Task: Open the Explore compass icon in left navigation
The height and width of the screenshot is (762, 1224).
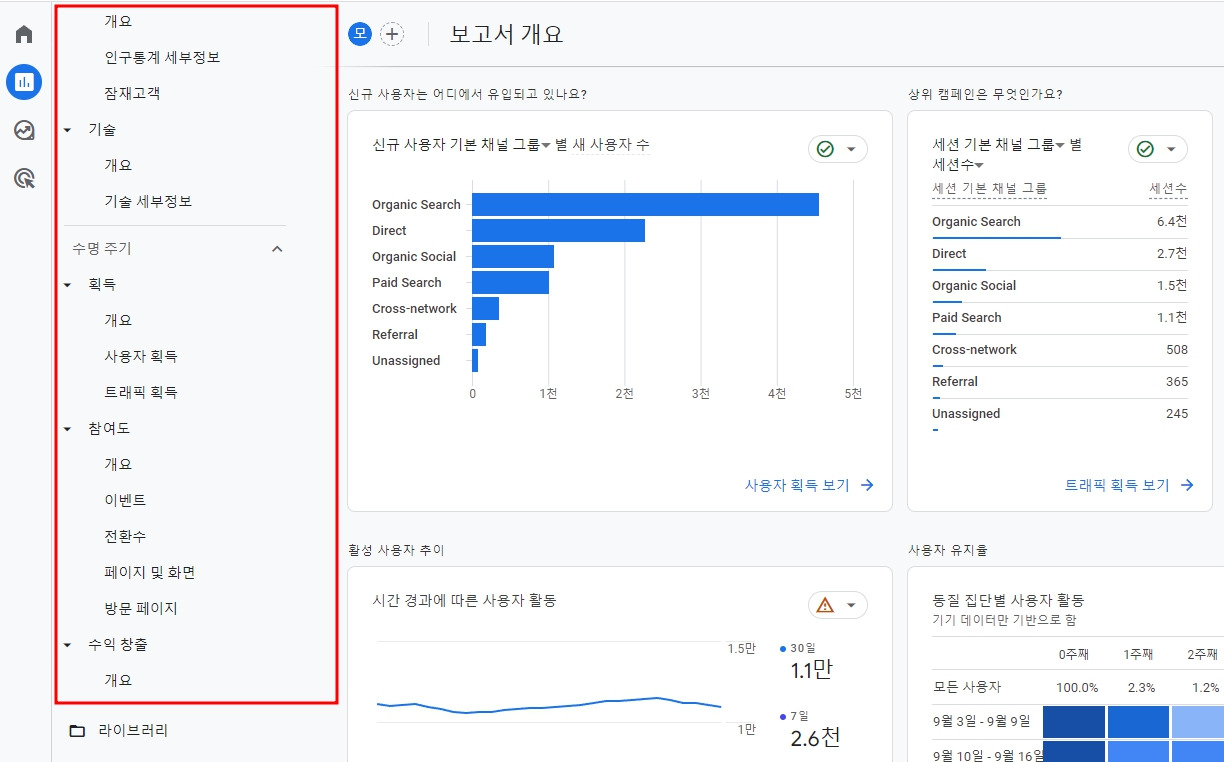Action: tap(23, 130)
